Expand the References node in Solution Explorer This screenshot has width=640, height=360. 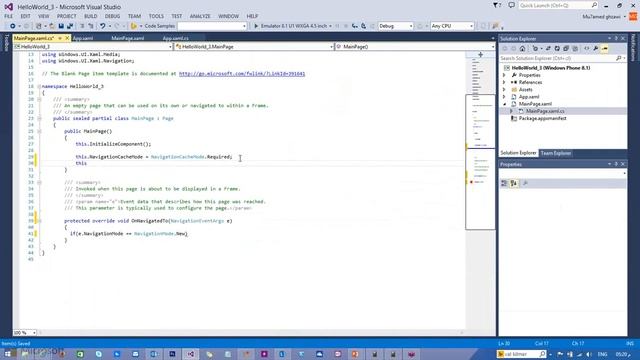[x=504, y=82]
